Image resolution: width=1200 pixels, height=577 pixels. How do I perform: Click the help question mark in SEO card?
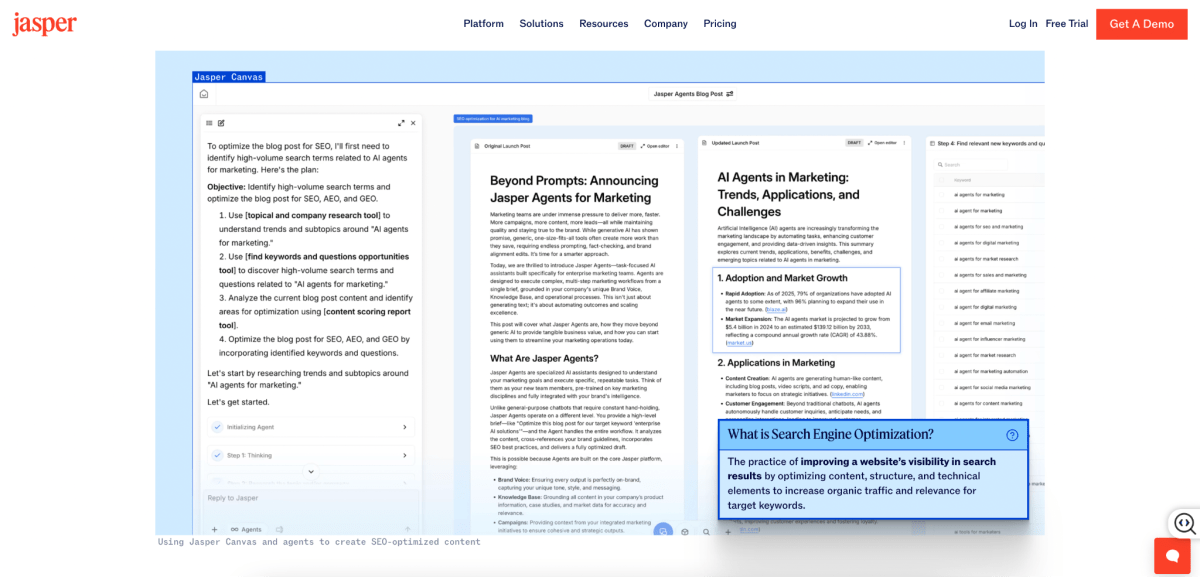pos(1012,435)
